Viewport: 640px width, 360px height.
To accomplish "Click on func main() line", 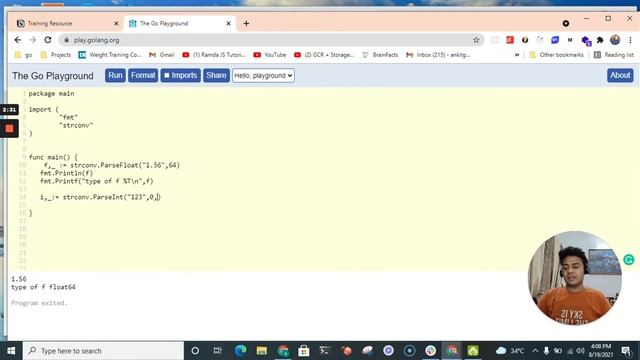I will 53,157.
